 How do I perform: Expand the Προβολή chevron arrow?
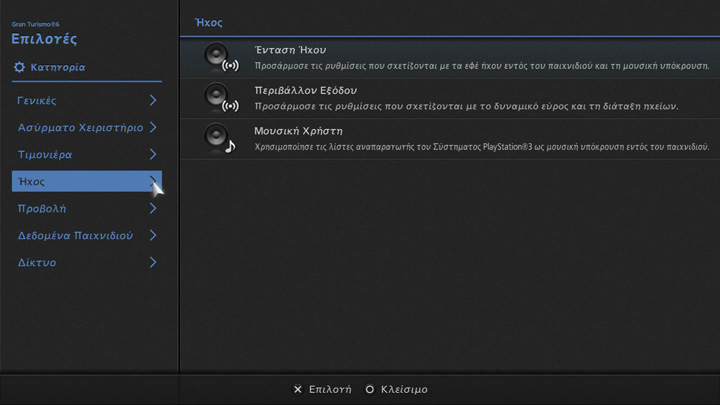(153, 209)
